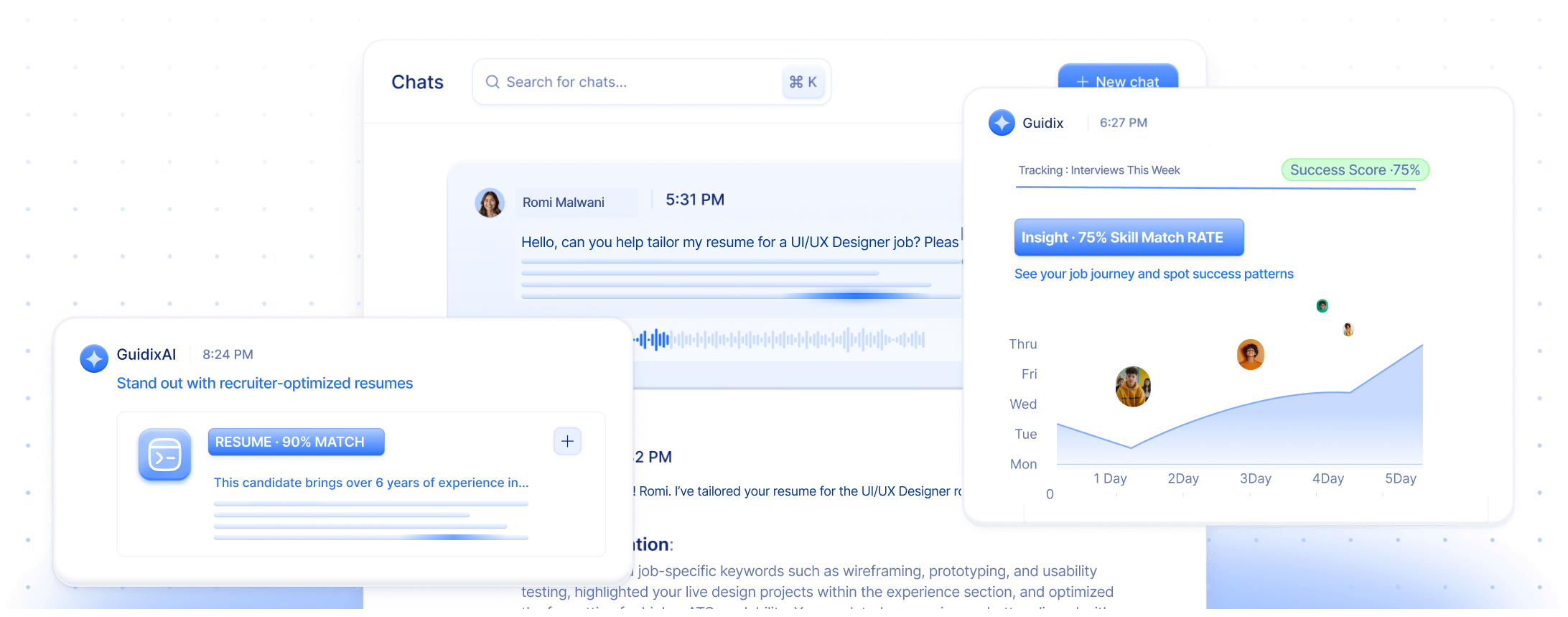Click the Success Score ·75% pill
Viewport: 1568px width, 617px height.
pyautogui.click(x=1355, y=170)
